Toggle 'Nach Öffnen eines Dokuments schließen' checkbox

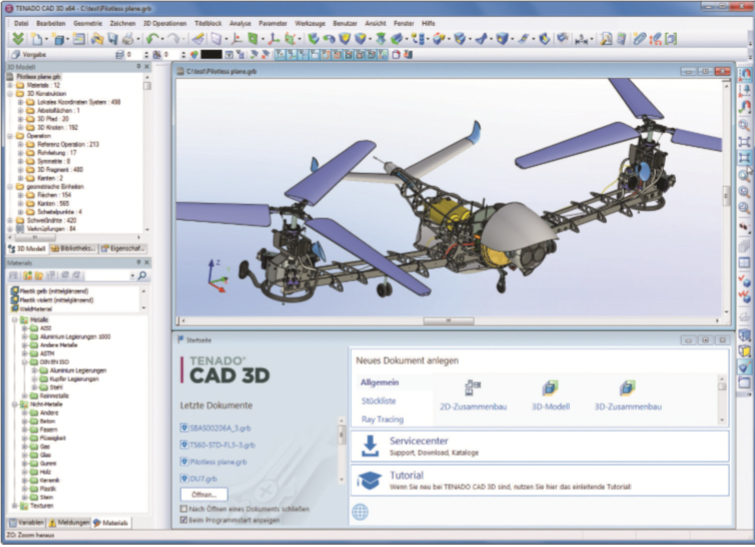click(x=183, y=508)
